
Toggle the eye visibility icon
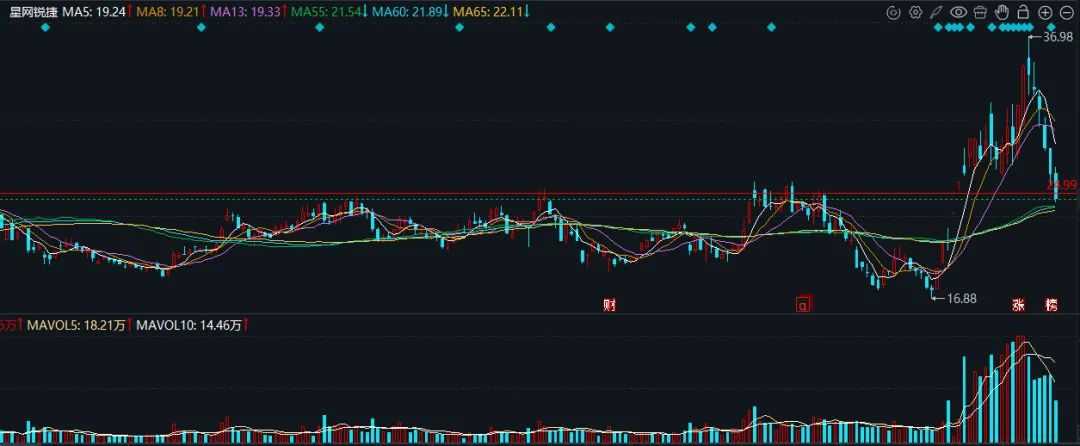(959, 12)
